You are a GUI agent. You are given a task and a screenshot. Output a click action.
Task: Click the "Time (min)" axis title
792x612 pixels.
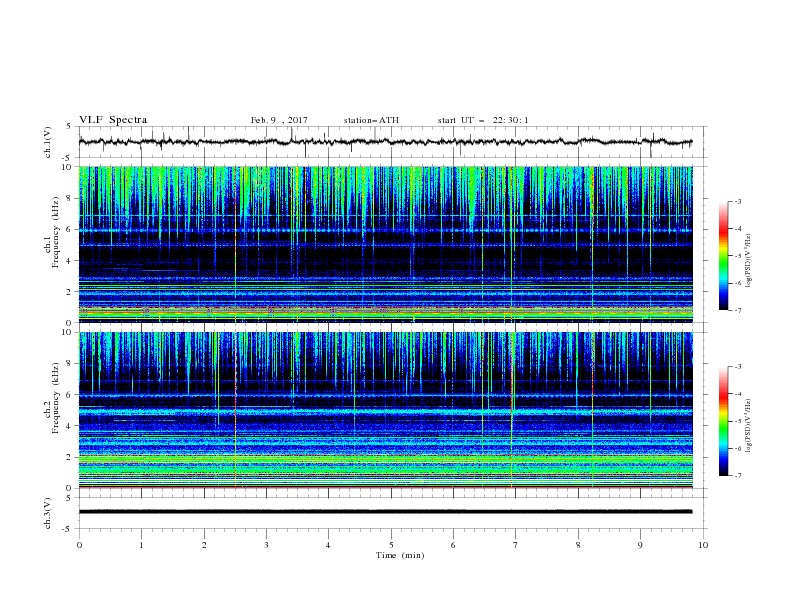coord(400,555)
